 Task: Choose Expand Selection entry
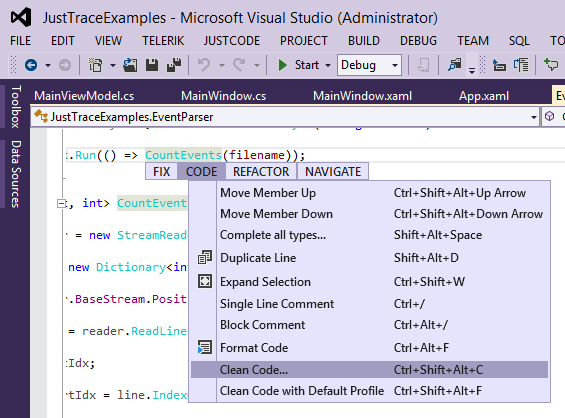pyautogui.click(x=369, y=282)
